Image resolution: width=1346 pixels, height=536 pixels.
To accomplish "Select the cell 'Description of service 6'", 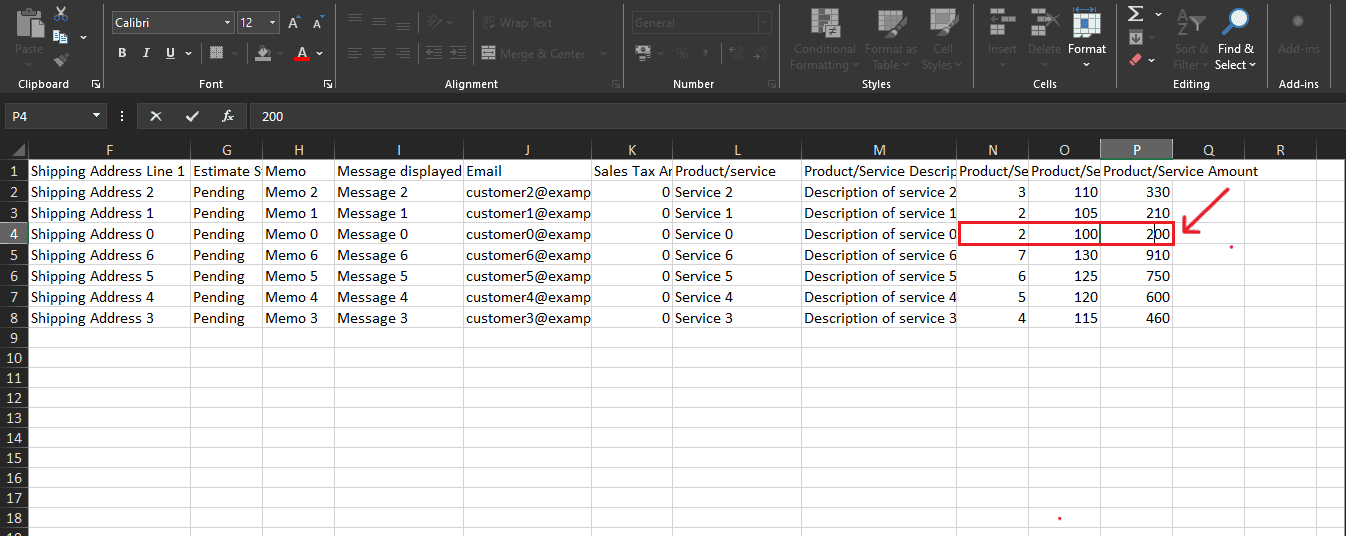I will tap(878, 255).
